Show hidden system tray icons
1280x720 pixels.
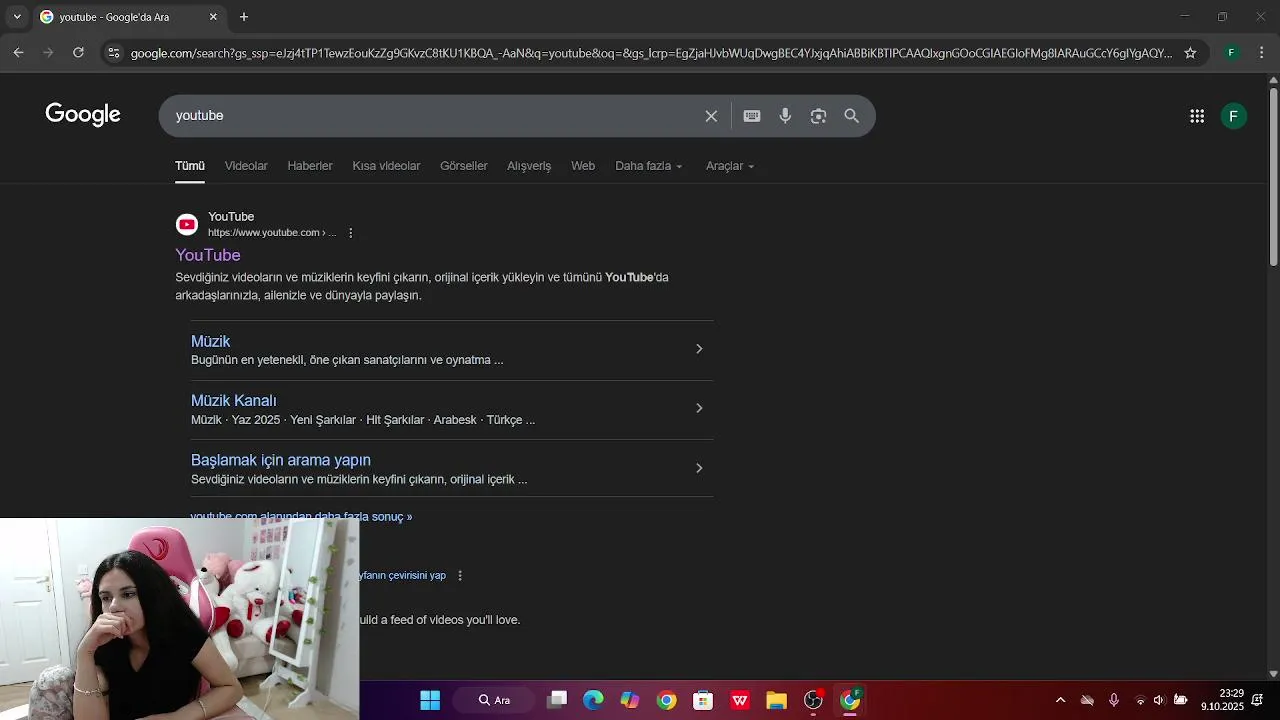click(1060, 700)
